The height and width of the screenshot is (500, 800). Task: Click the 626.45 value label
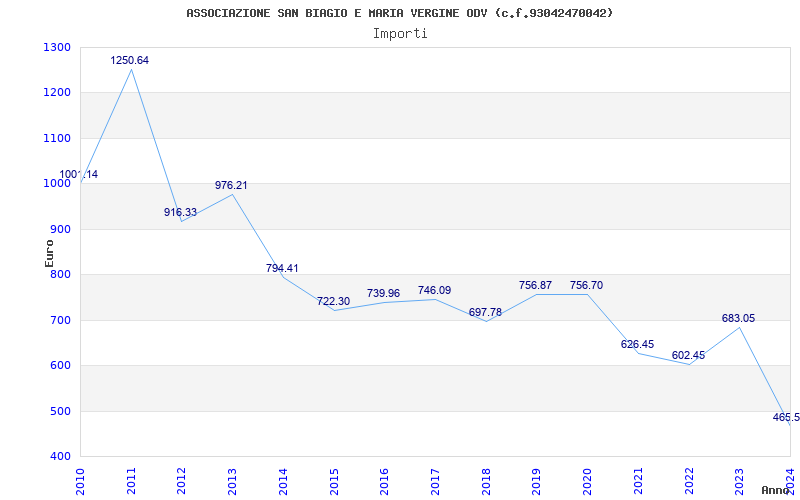point(637,344)
